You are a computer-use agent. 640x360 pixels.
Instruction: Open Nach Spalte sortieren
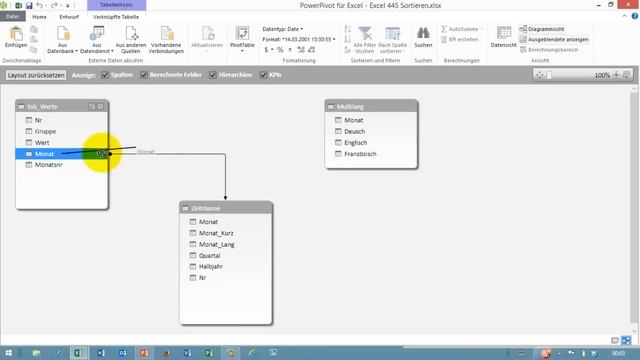(392, 40)
